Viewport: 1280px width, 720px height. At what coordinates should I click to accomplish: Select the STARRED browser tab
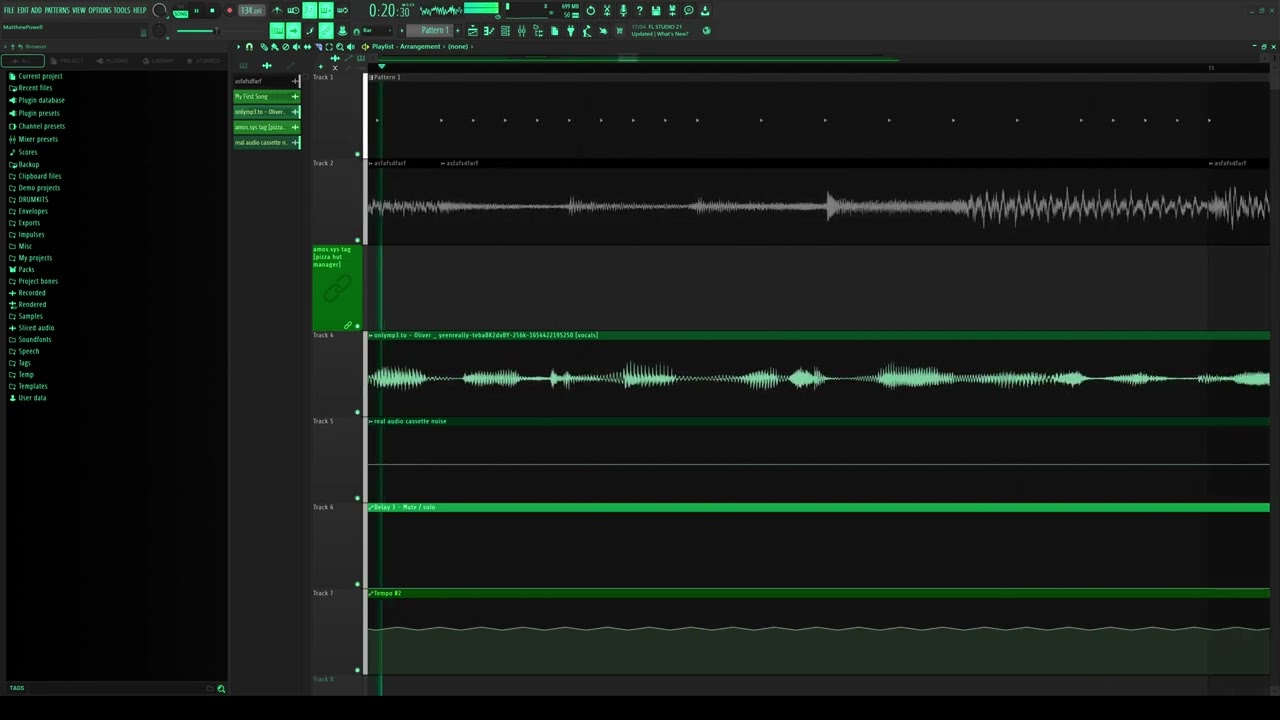pyautogui.click(x=203, y=61)
